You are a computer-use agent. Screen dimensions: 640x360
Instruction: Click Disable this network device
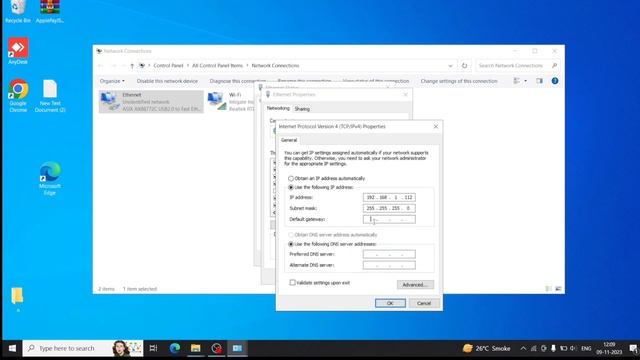pos(167,81)
